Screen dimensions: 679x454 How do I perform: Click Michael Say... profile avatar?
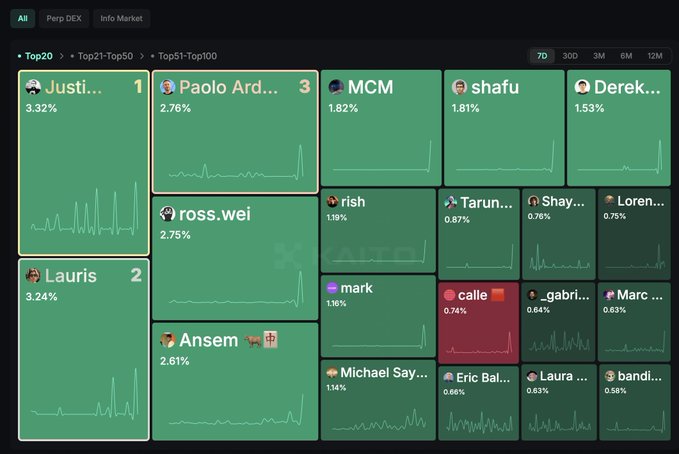pos(332,373)
